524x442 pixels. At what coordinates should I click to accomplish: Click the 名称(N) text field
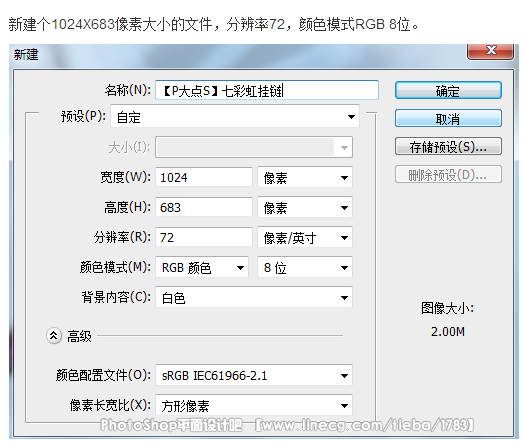[x=267, y=90]
